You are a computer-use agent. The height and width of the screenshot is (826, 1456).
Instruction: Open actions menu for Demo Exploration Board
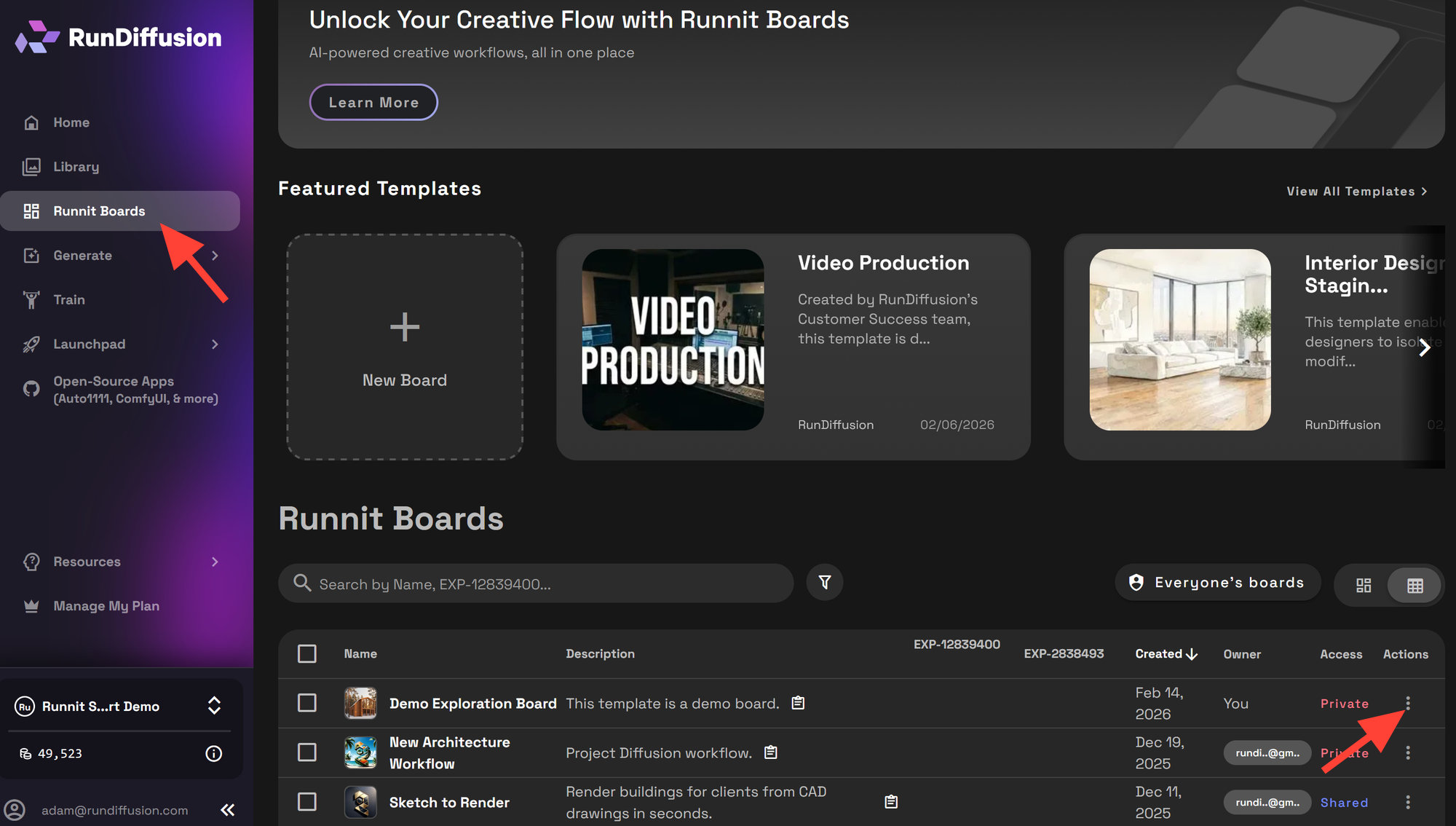(1407, 703)
